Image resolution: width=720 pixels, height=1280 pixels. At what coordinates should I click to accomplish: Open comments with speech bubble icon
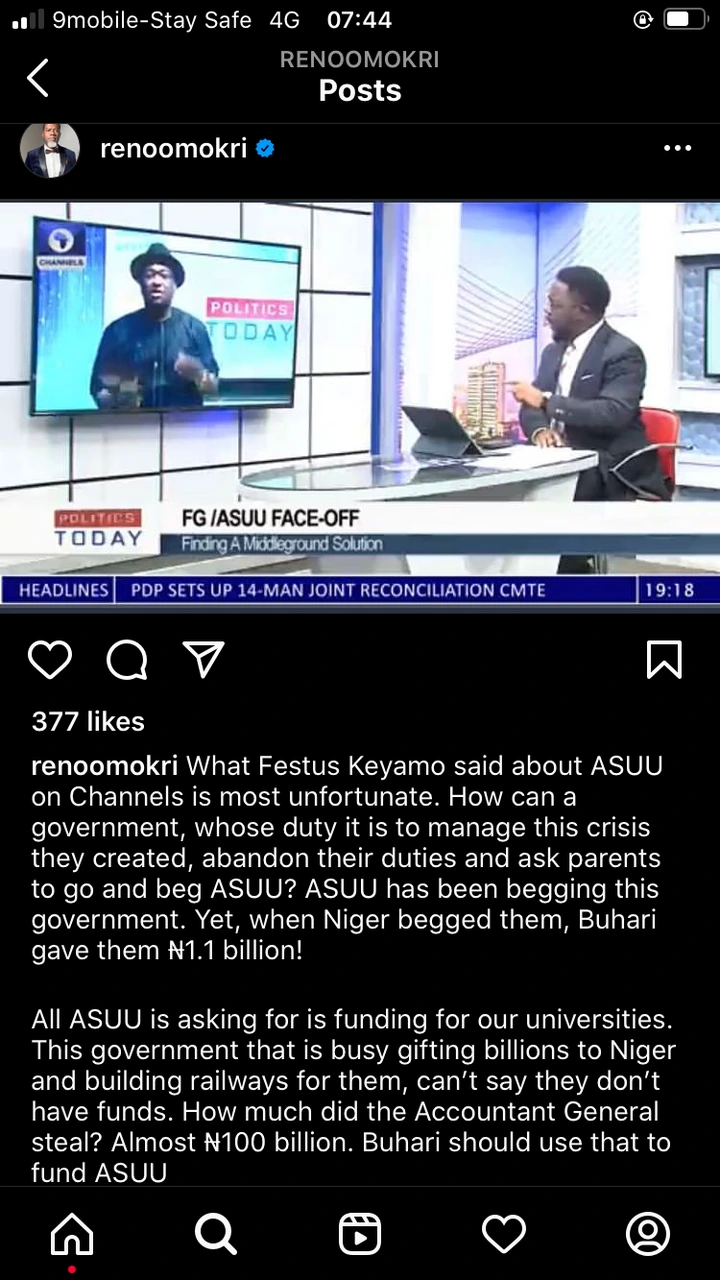tap(127, 660)
